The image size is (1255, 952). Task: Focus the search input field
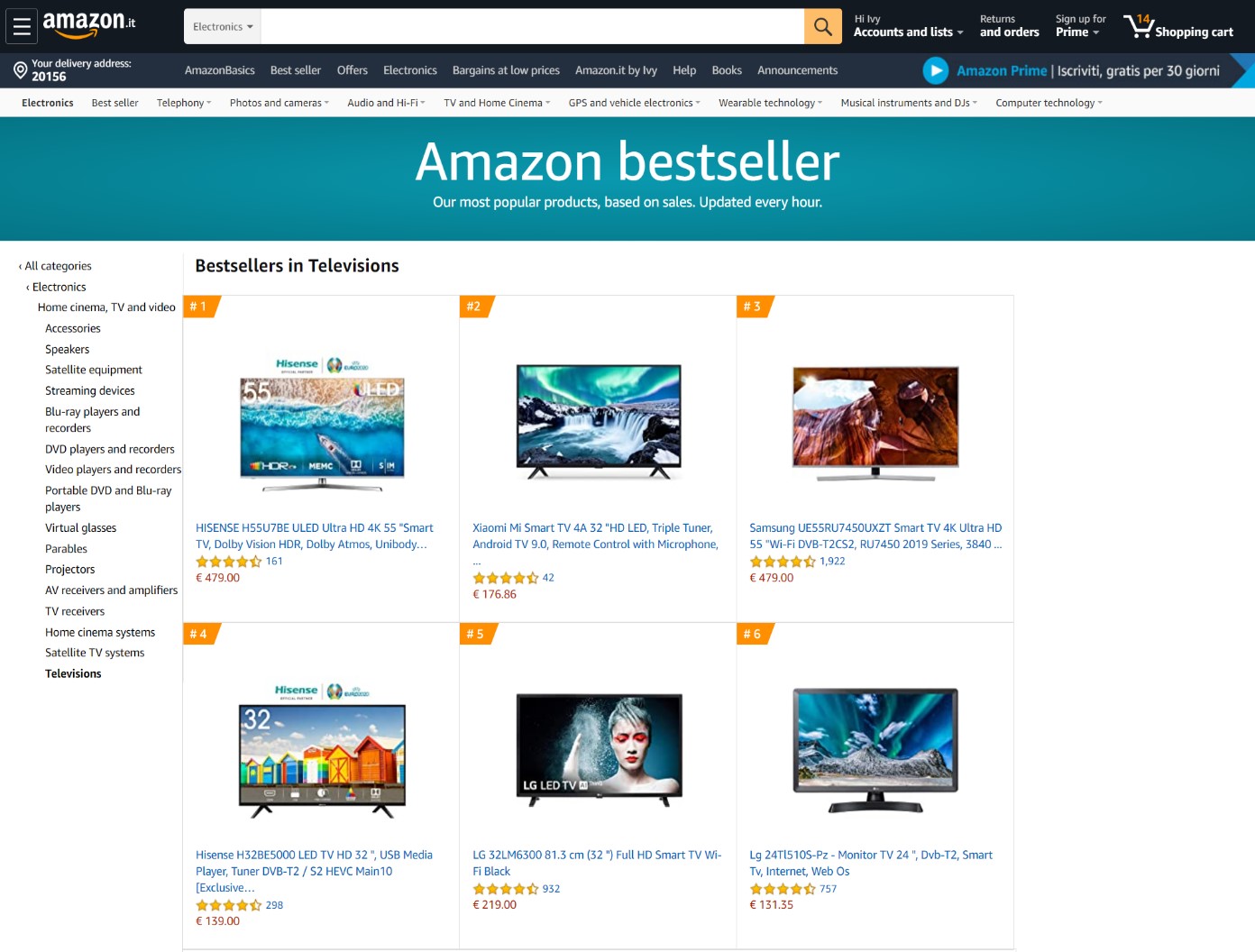pos(532,27)
